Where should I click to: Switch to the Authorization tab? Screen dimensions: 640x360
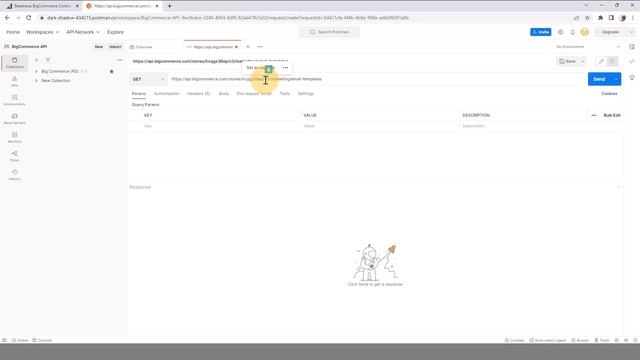[167, 93]
